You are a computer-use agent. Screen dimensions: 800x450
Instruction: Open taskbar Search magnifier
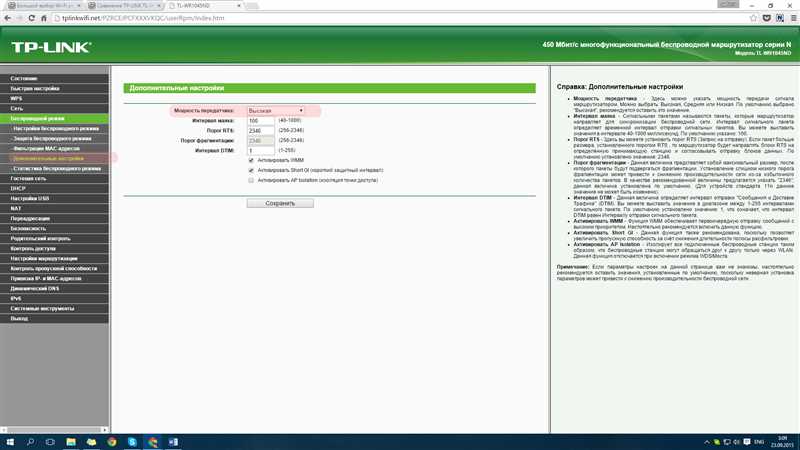click(30, 442)
